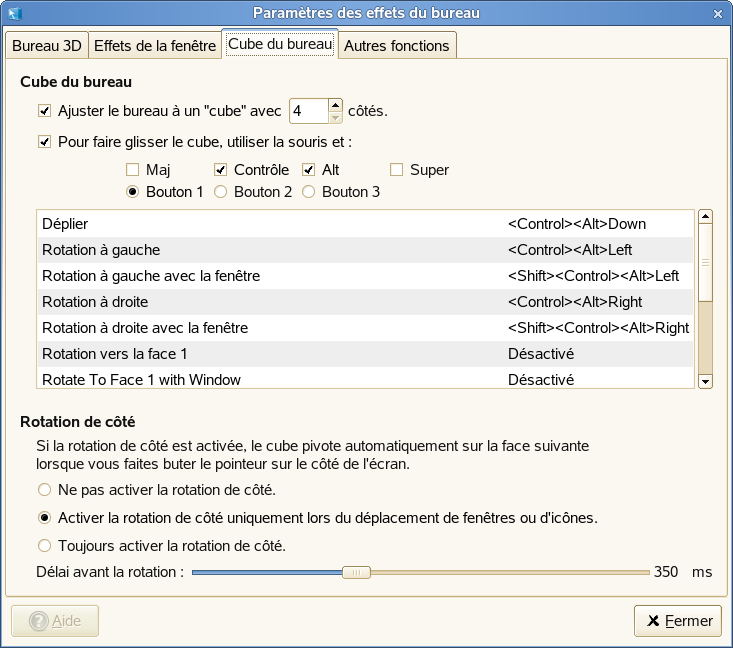Click the window menu icon in title bar
The width and height of the screenshot is (733, 648).
point(14,13)
